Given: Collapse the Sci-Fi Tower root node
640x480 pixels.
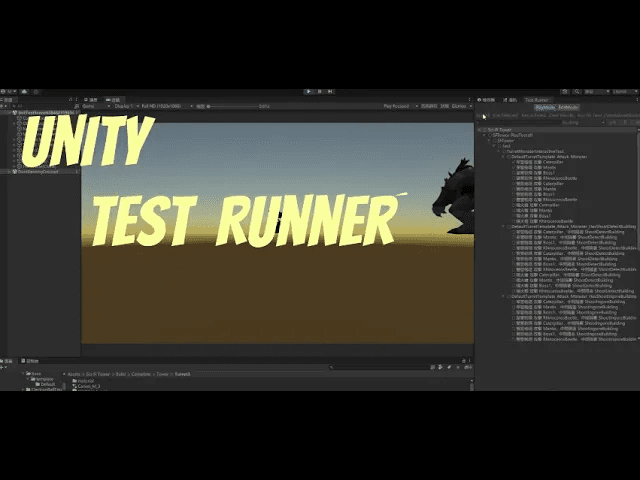Looking at the screenshot, I should (479, 130).
